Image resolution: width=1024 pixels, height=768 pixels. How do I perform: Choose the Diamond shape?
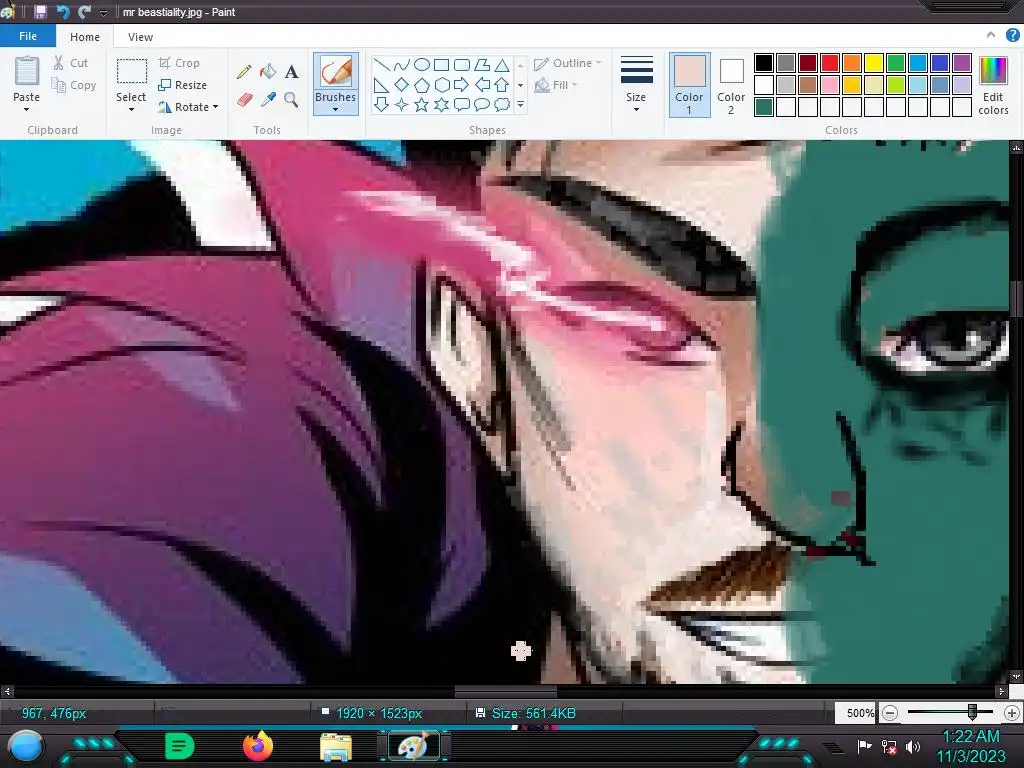pos(402,84)
